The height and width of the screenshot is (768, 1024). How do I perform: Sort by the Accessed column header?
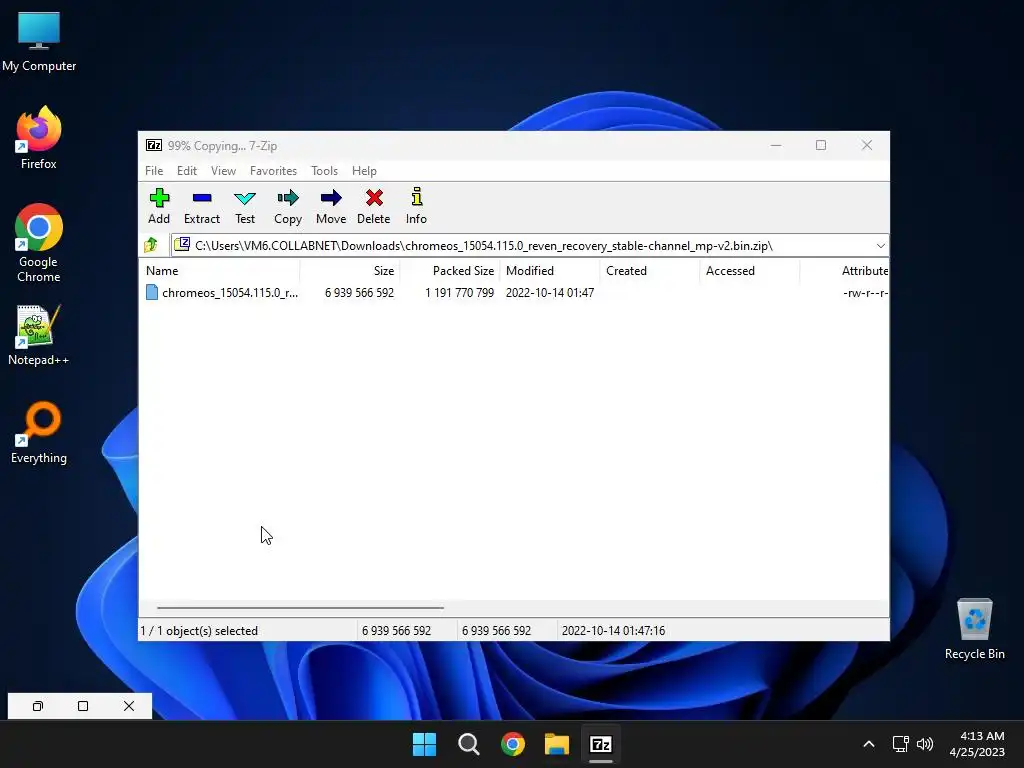[x=750, y=270]
